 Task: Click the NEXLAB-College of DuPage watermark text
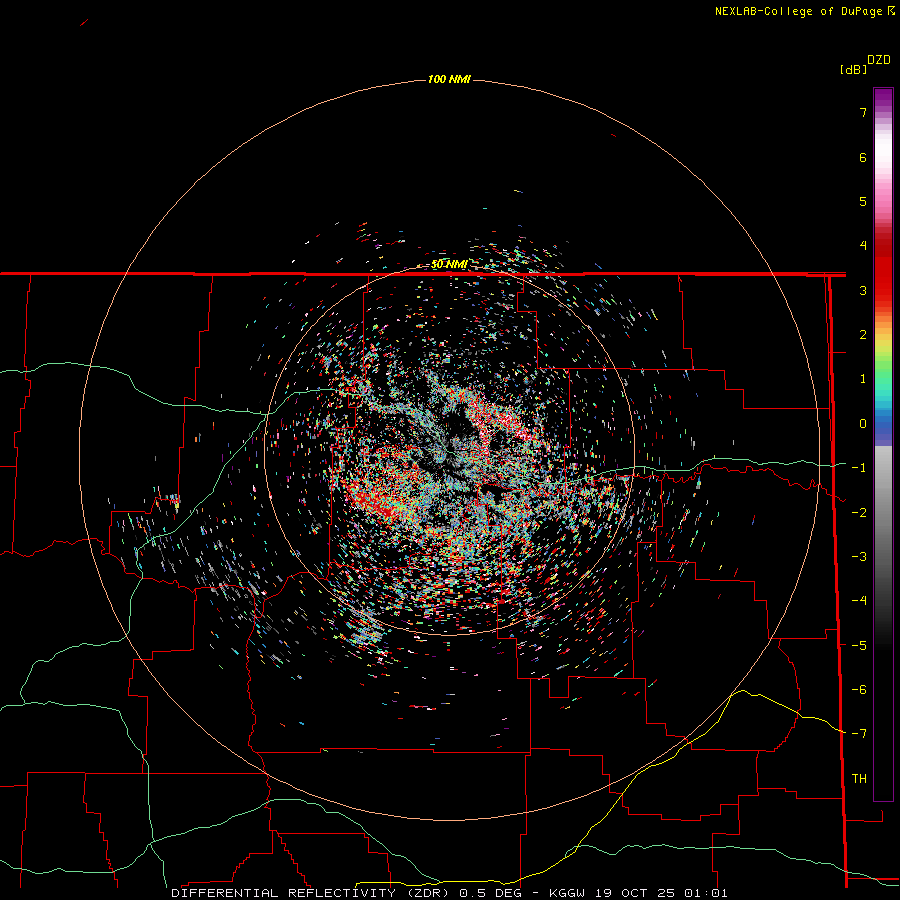pos(805,11)
